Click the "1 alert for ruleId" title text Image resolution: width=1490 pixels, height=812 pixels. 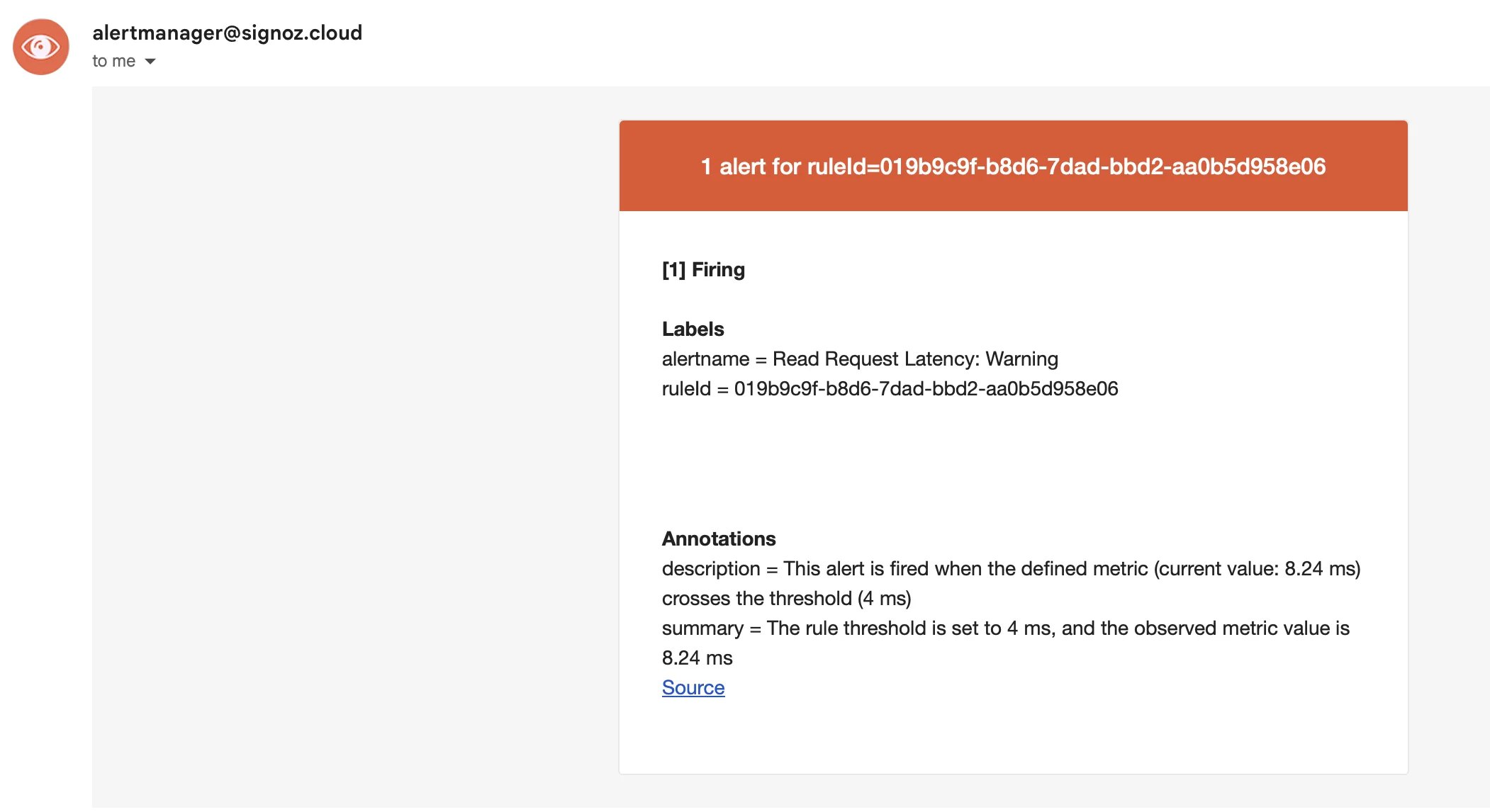pyautogui.click(x=1013, y=167)
